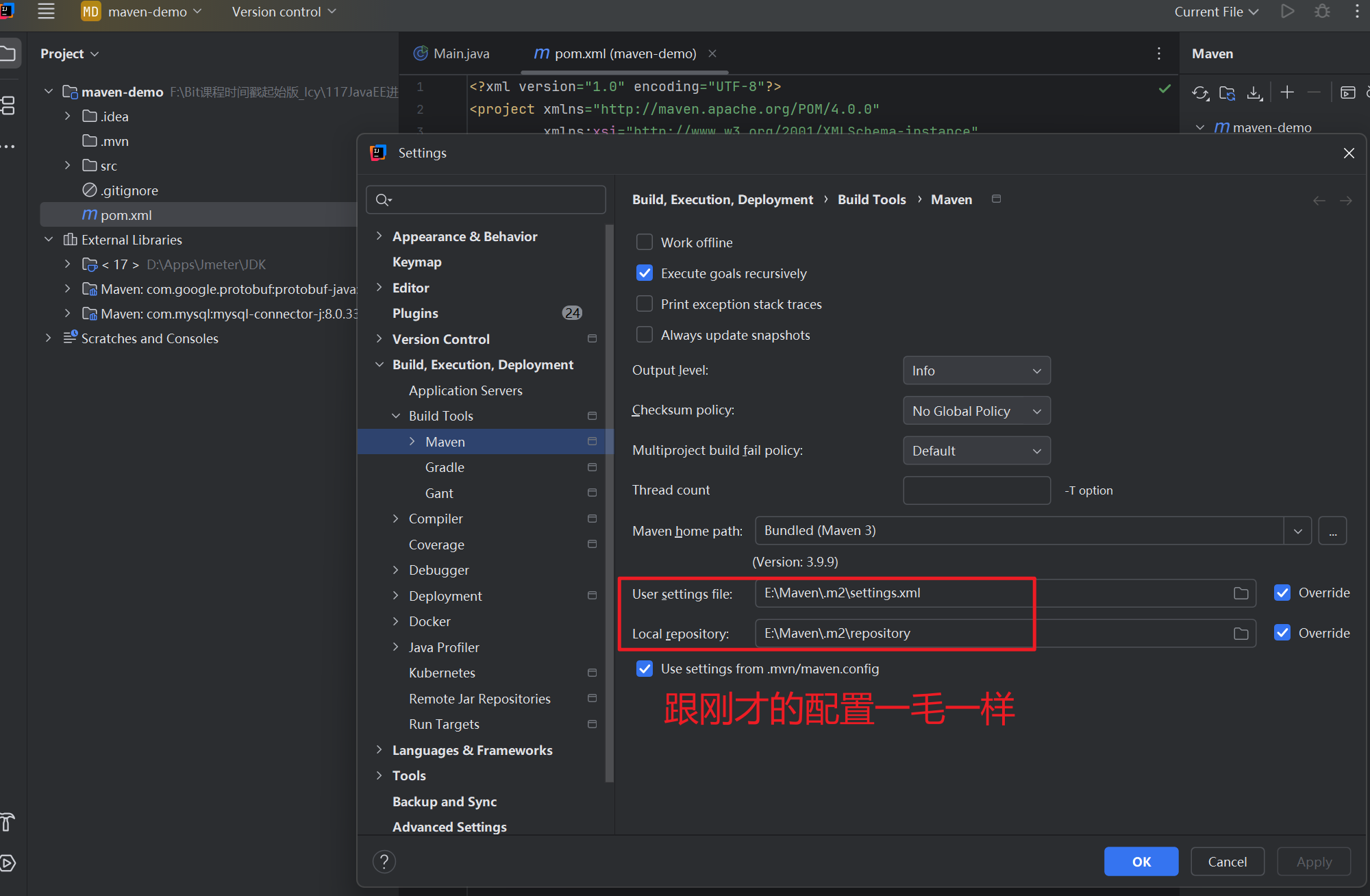Click Generate Sources and Update Folders icon

pyautogui.click(x=1228, y=92)
